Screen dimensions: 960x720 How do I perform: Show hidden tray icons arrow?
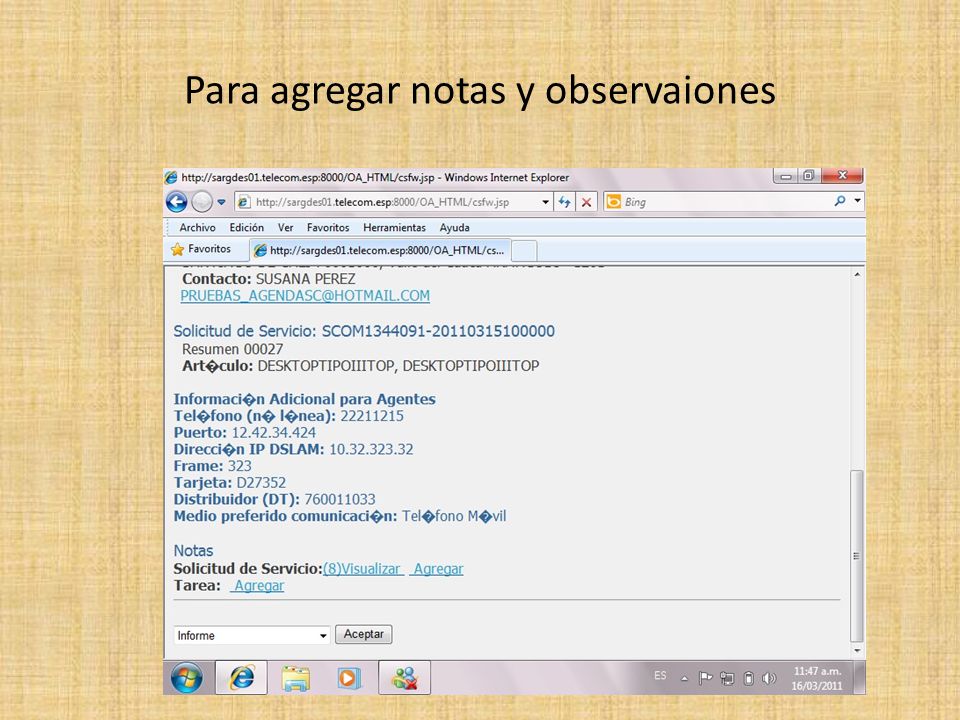684,678
